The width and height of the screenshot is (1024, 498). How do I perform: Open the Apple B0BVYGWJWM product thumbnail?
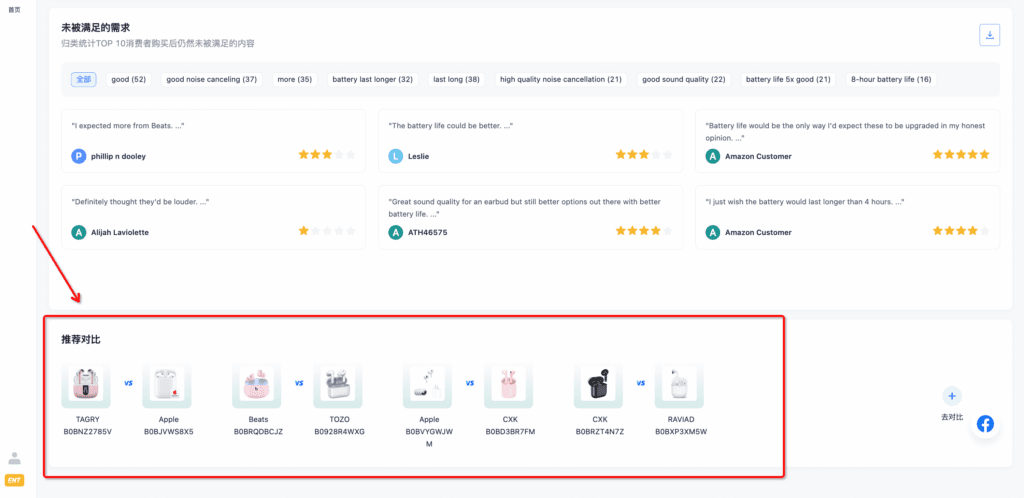coord(428,384)
